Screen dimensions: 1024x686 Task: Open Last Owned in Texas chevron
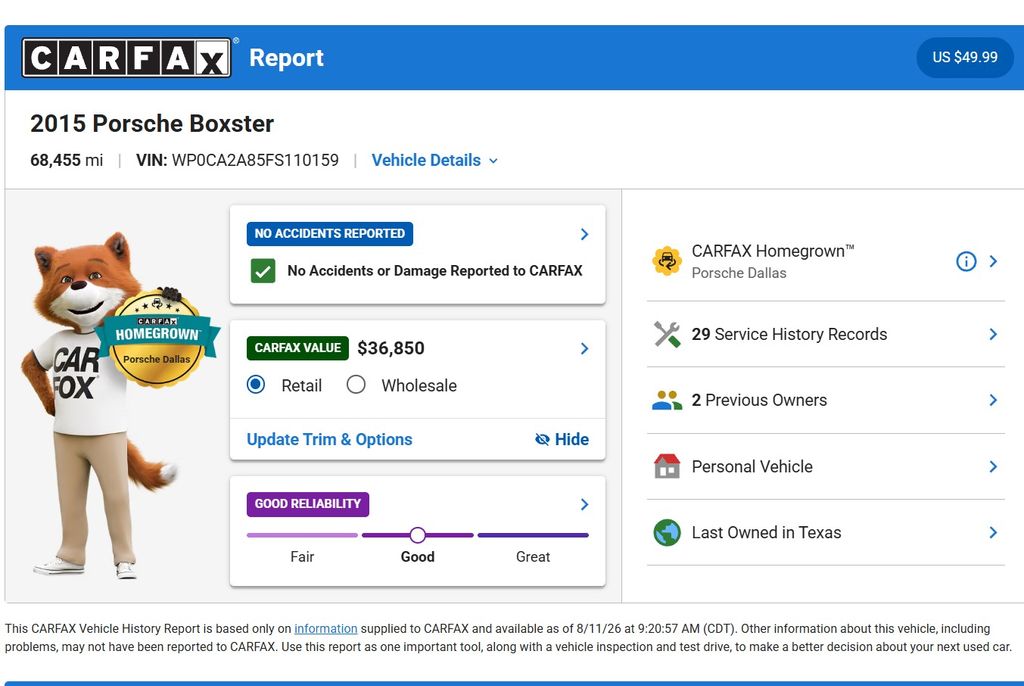[x=993, y=532]
